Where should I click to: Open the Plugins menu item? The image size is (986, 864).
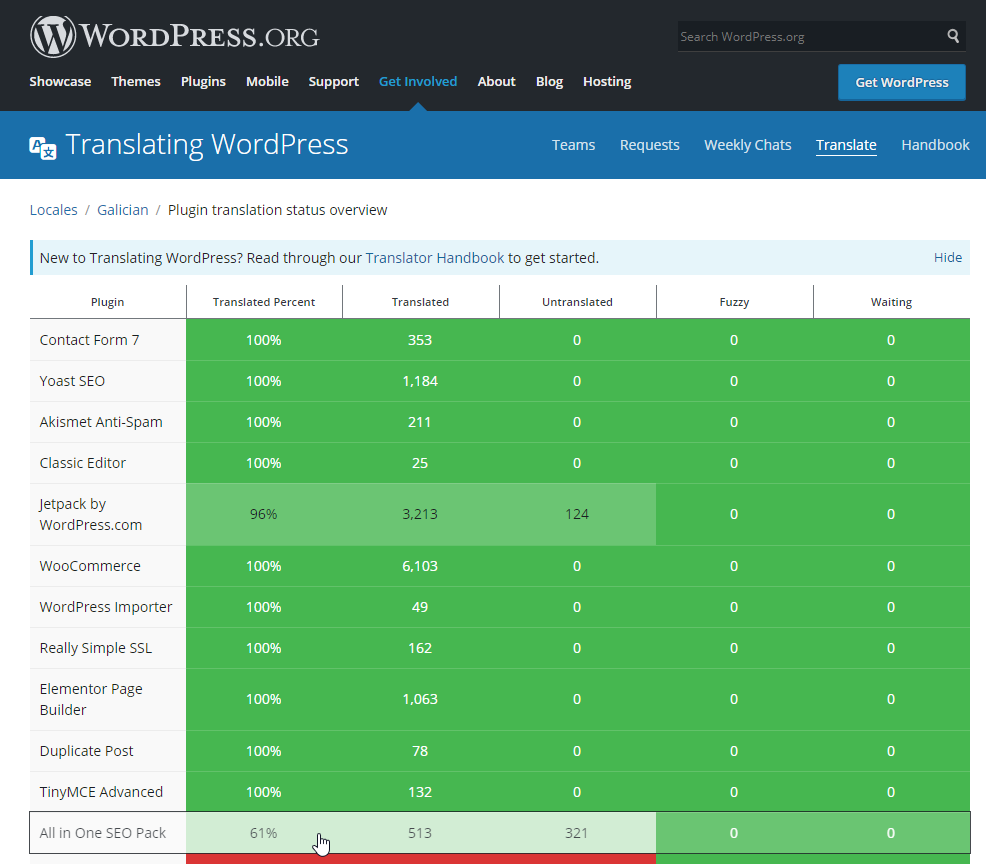point(203,82)
